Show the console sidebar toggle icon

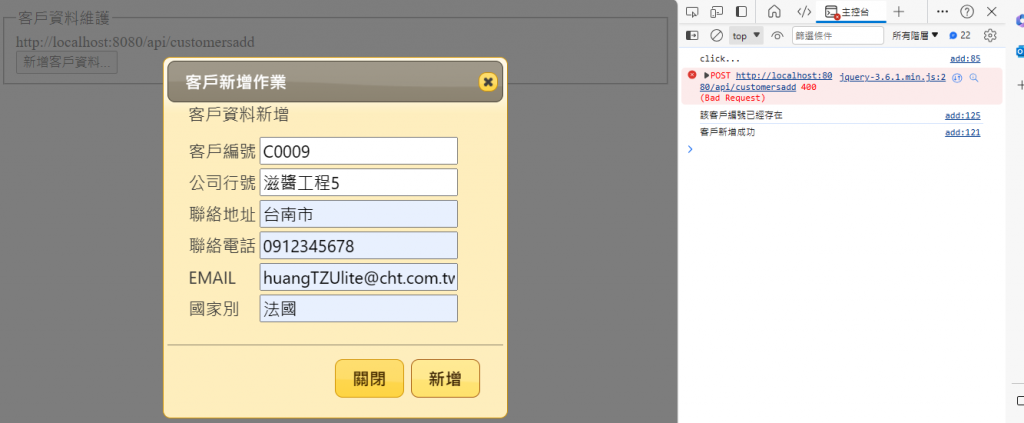(x=692, y=35)
